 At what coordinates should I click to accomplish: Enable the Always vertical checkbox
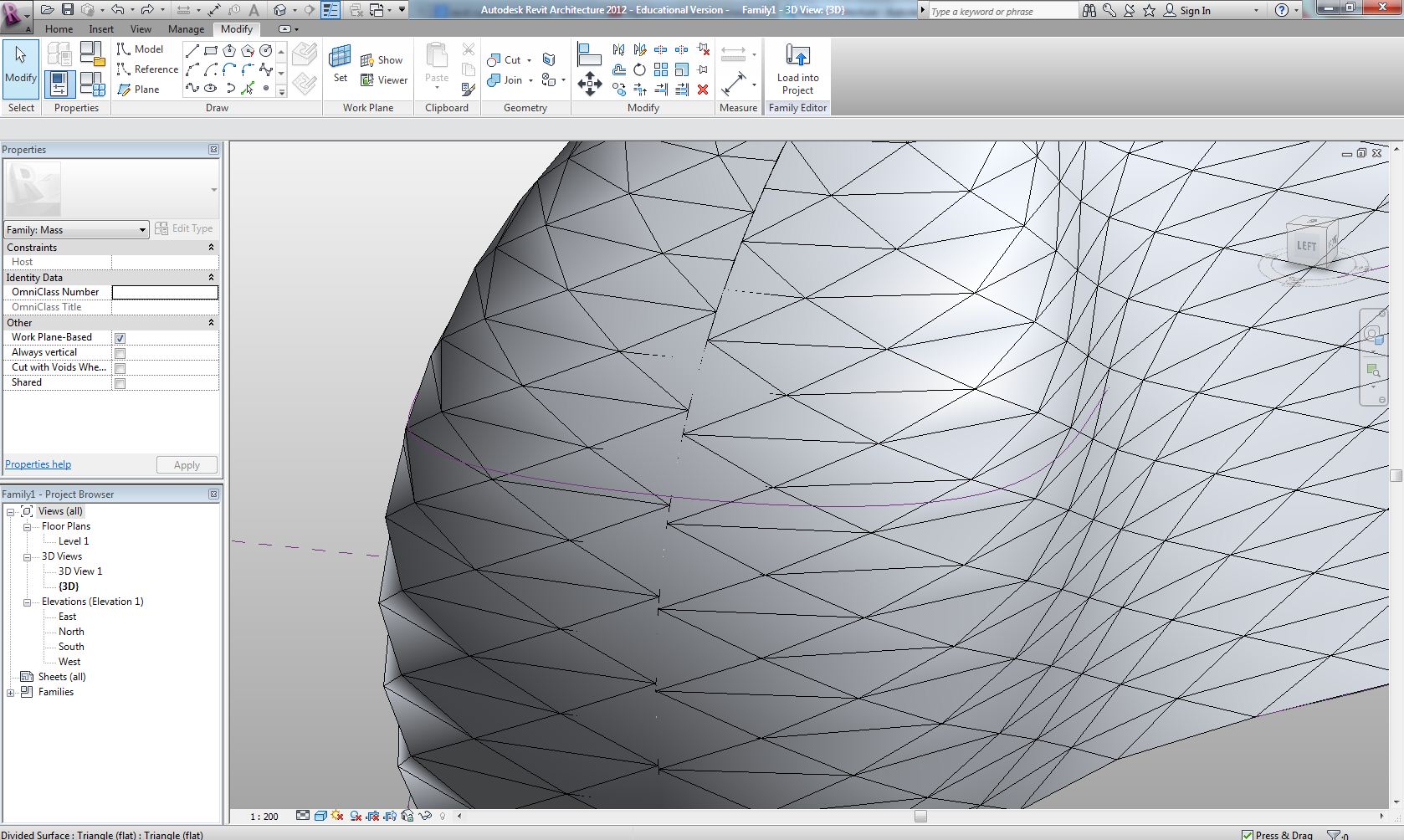pos(120,353)
